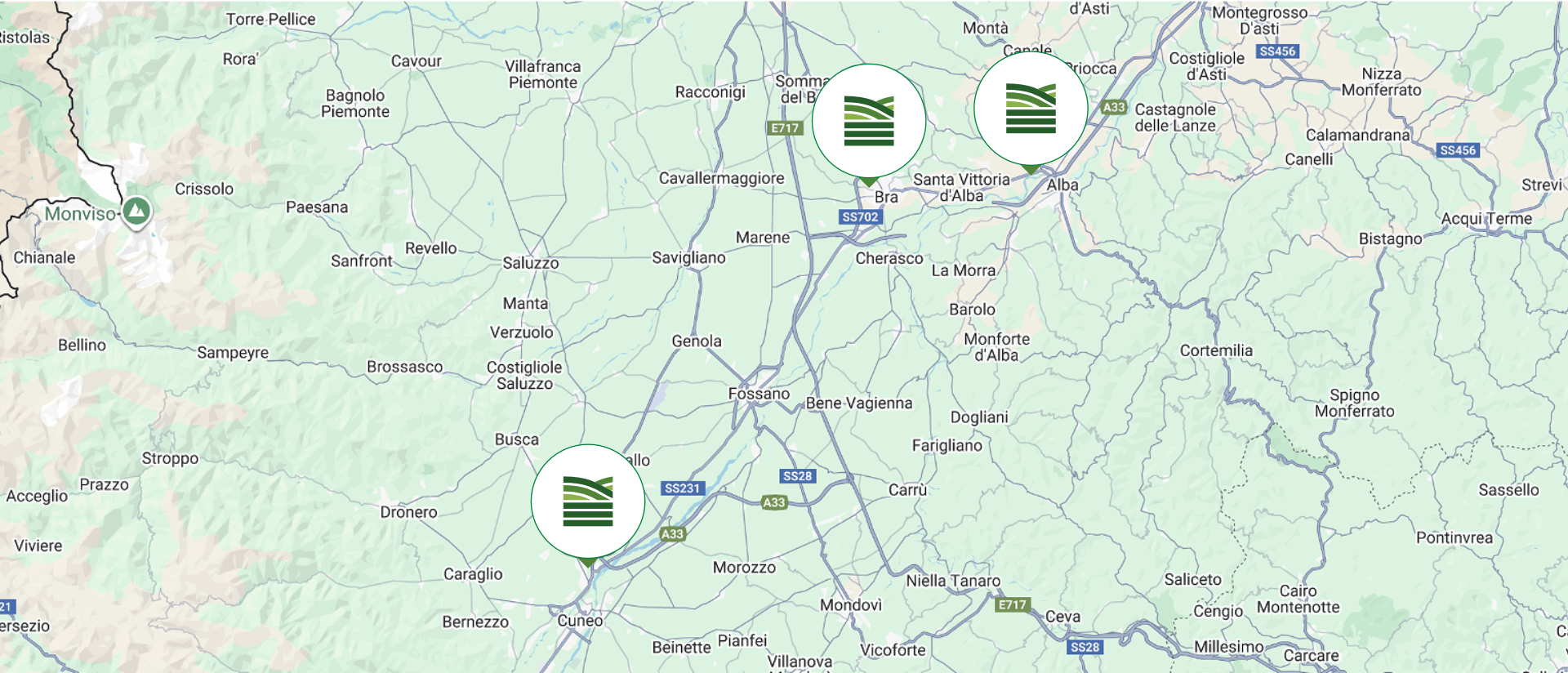Click the SS456 shield near Calamandrana

[x=1458, y=150]
